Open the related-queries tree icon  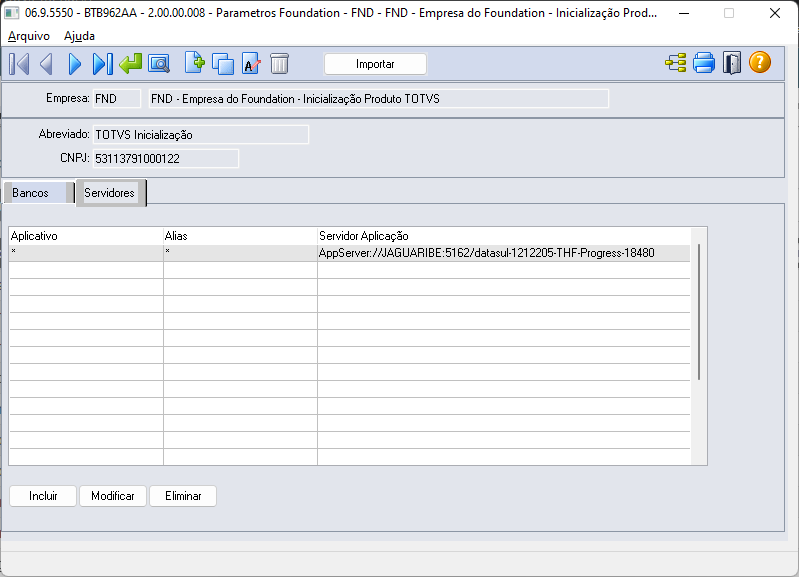pyautogui.click(x=676, y=63)
